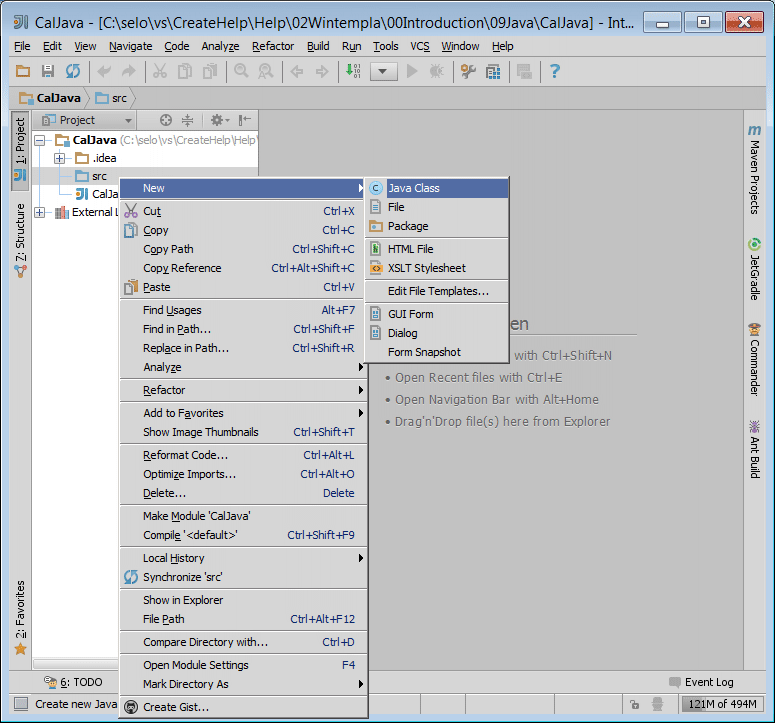Expand the Local History submenu

[244, 558]
